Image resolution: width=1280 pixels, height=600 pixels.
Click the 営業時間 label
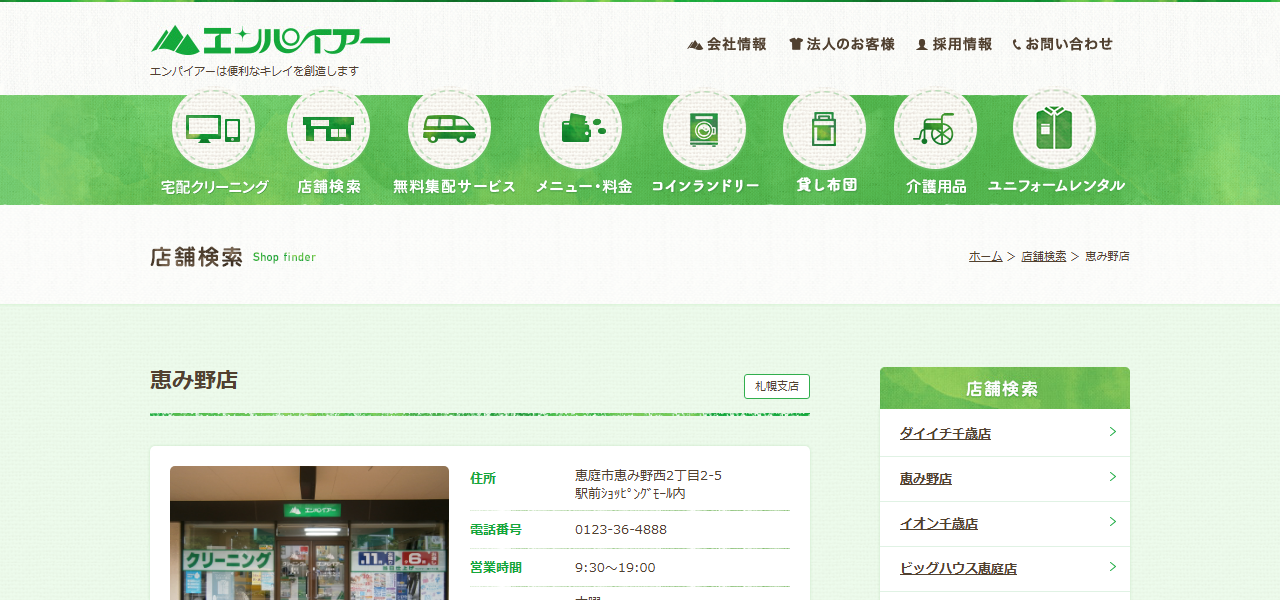point(496,568)
